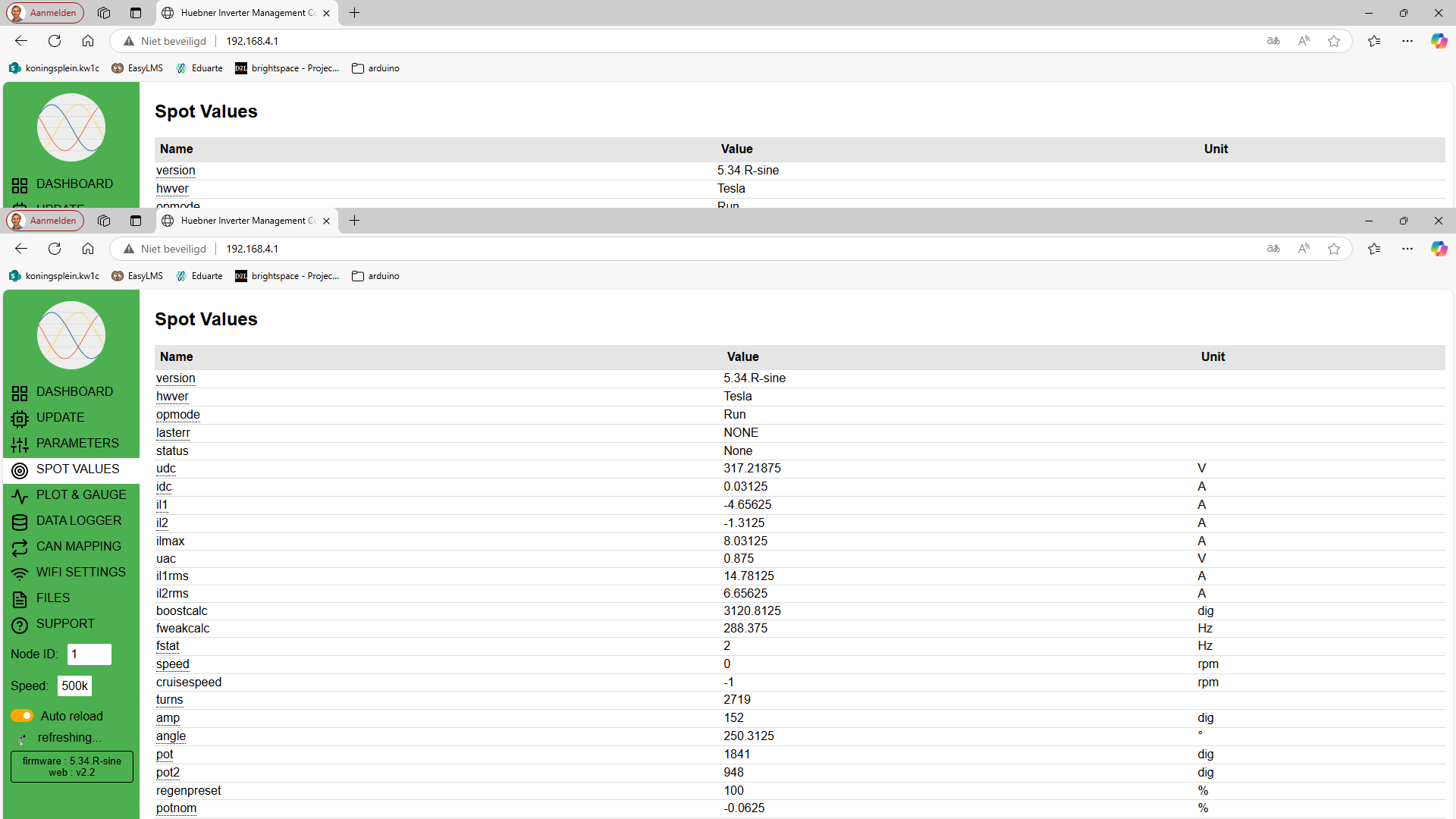Click the opmode parameter link
The image size is (1456, 819).
[178, 414]
